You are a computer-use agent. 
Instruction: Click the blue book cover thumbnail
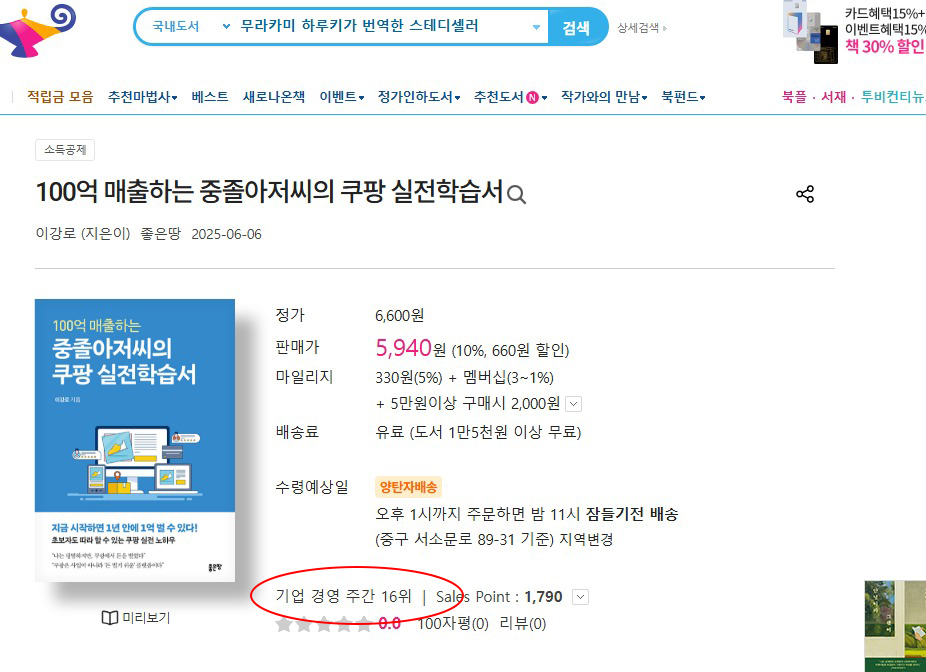[135, 441]
